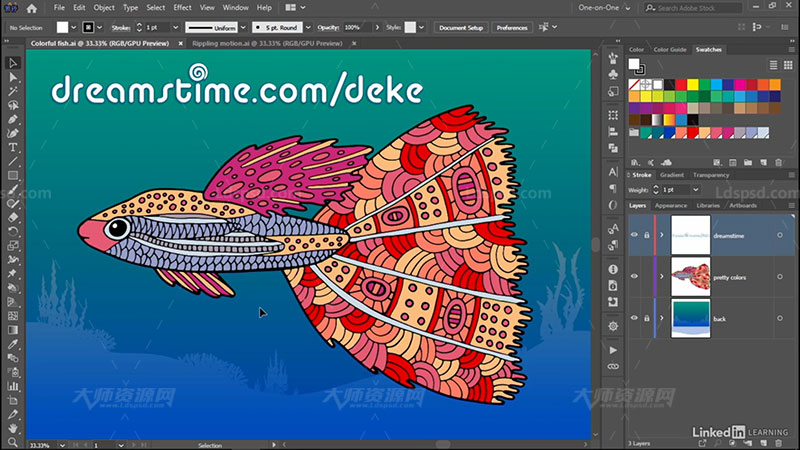Open the One-on-One workspace dropdown
The image size is (800, 450).
click(604, 8)
